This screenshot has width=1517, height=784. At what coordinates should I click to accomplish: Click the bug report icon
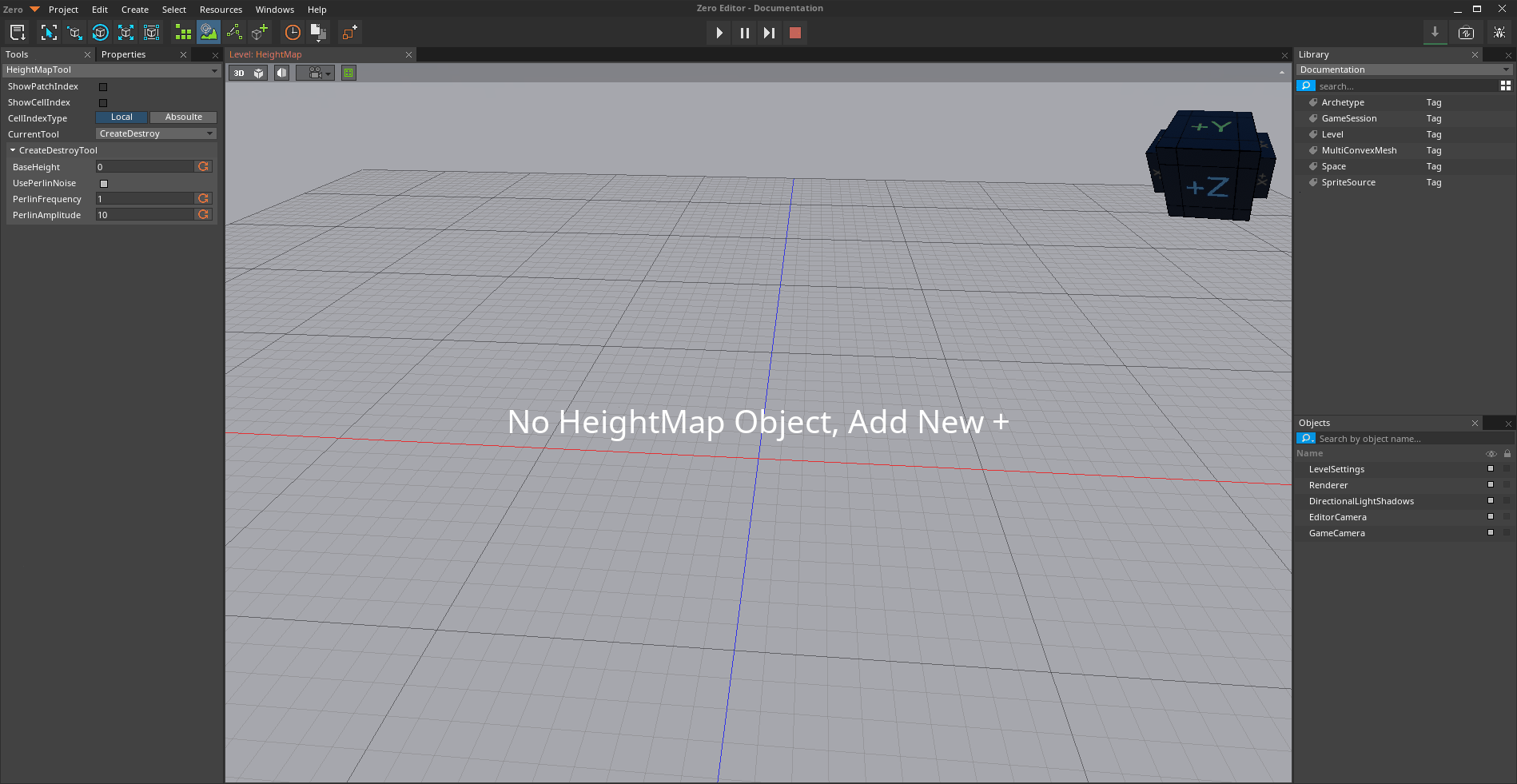[x=1499, y=33]
